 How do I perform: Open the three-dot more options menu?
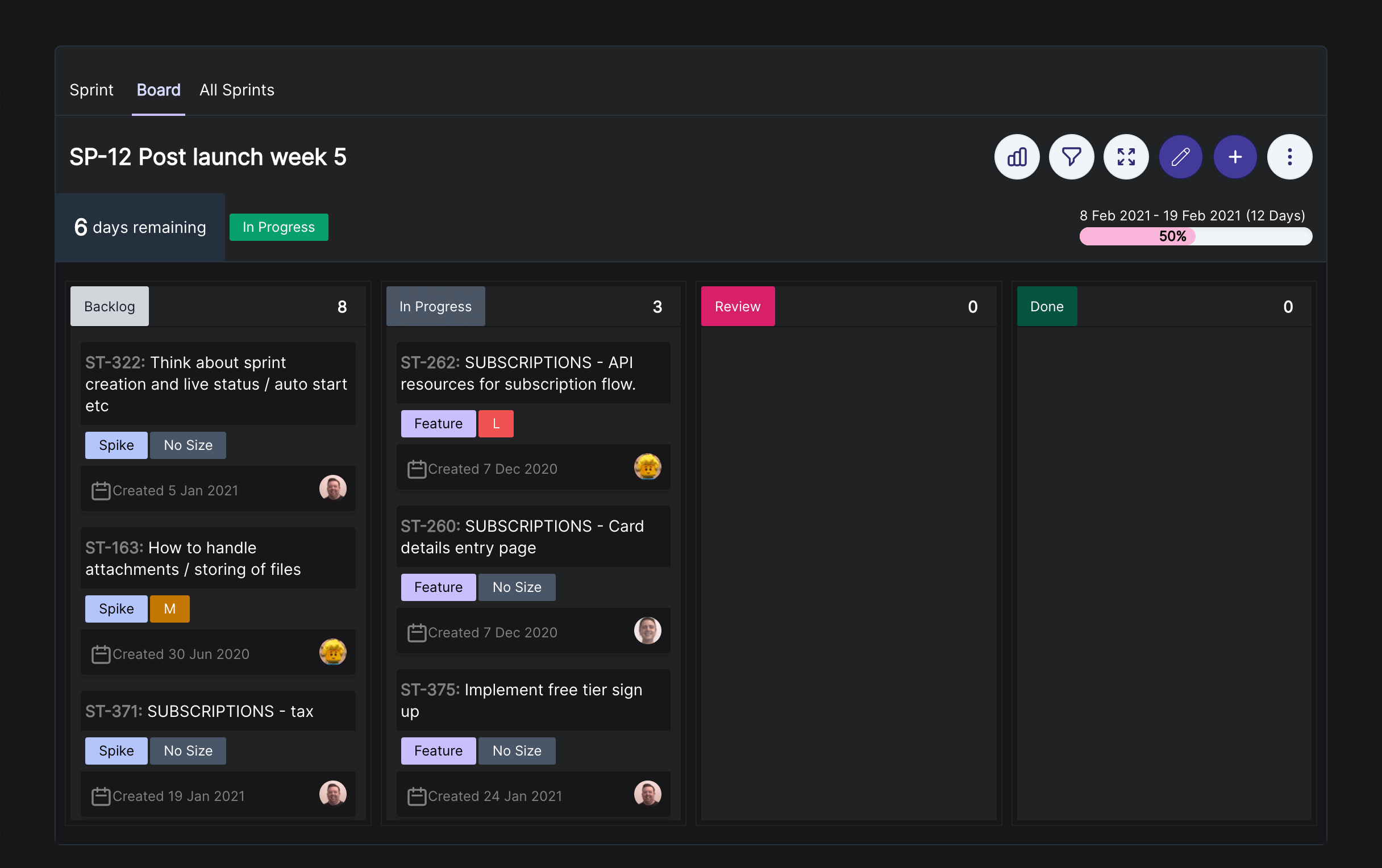tap(1289, 157)
